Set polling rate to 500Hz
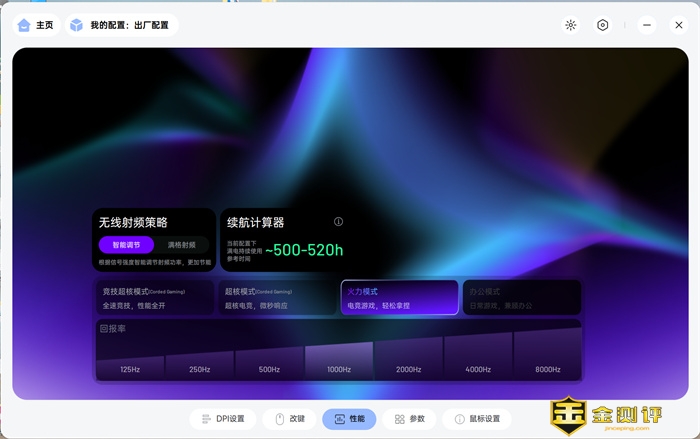This screenshot has height=439, width=700. (269, 364)
